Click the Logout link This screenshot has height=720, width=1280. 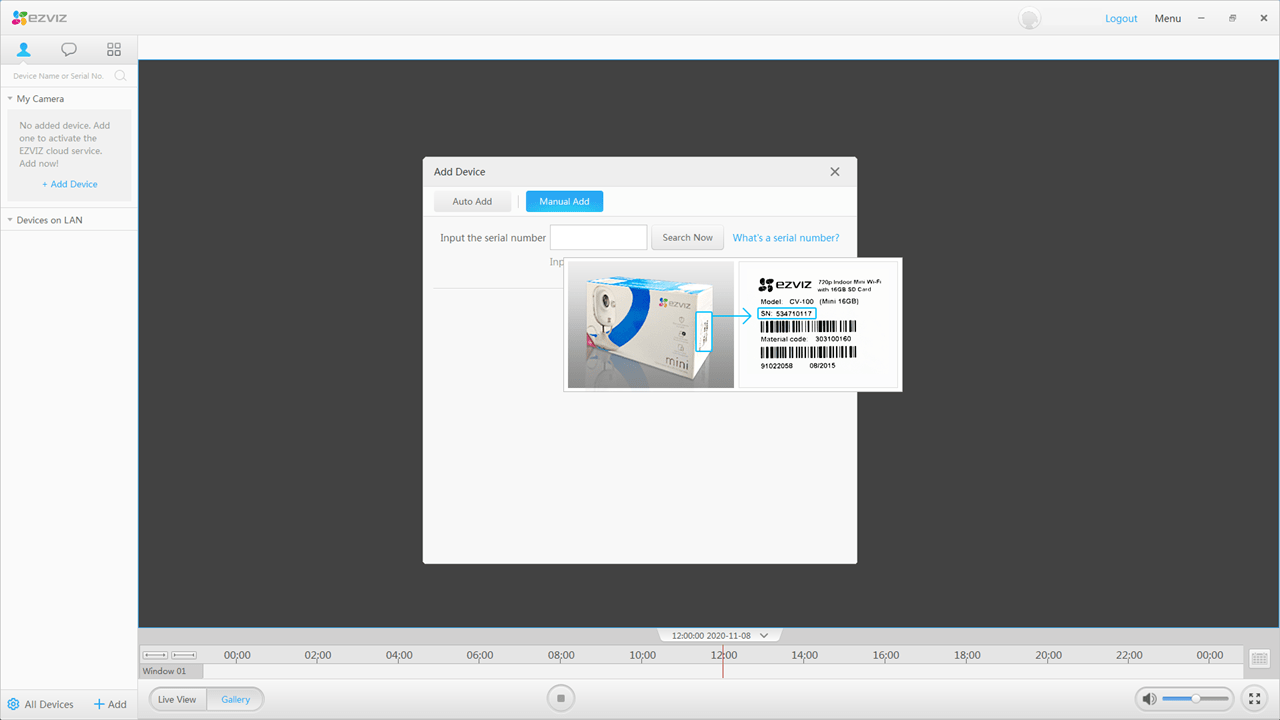(1121, 18)
